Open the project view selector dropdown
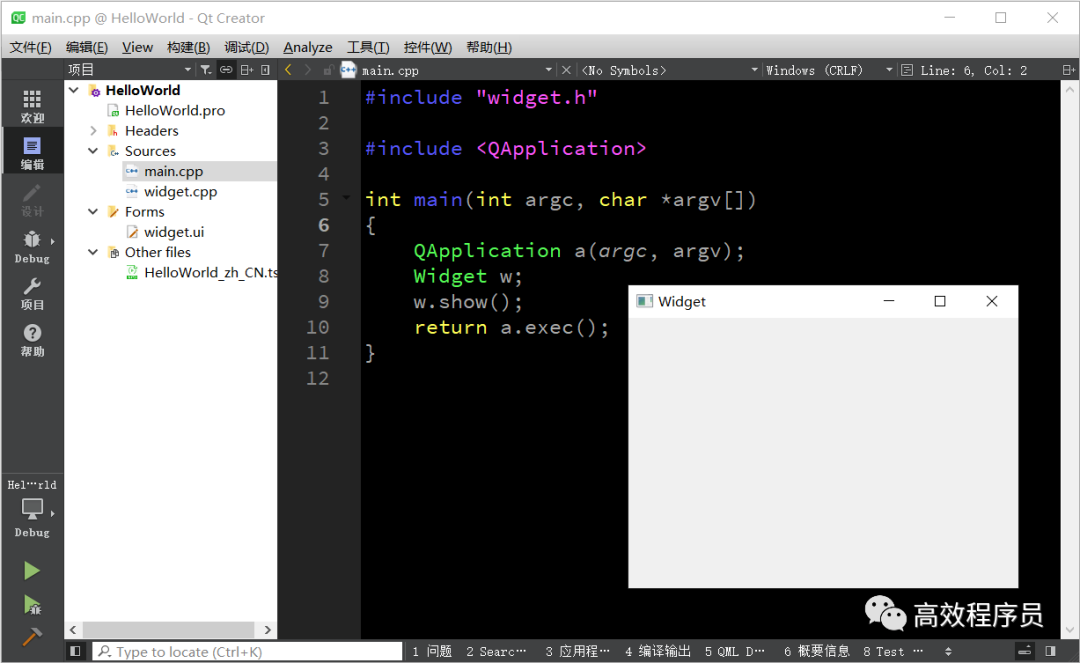The image size is (1080, 663). click(129, 70)
